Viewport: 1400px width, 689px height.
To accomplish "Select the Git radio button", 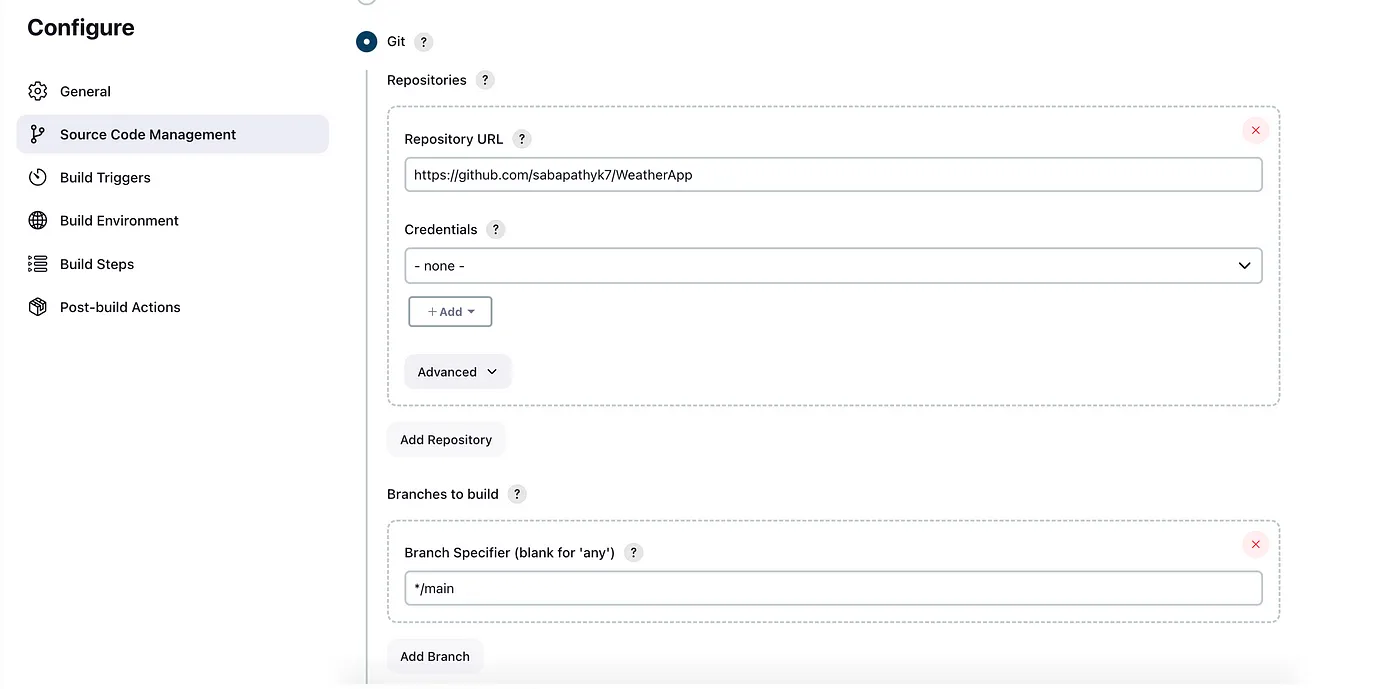I will [x=366, y=41].
